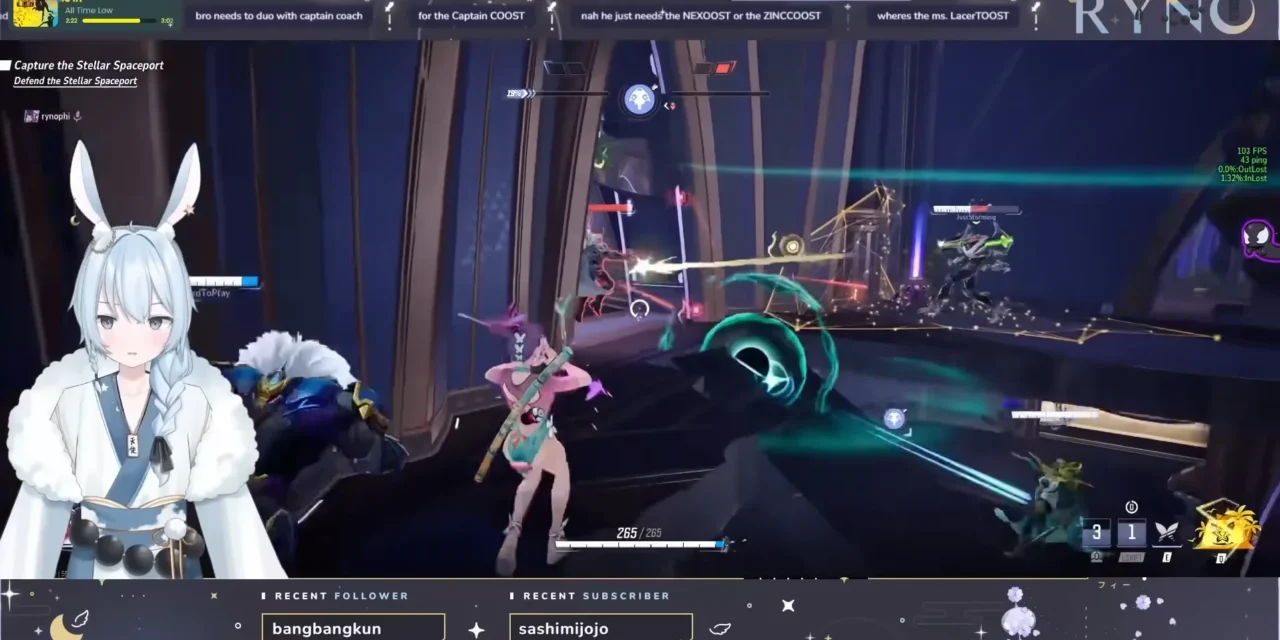1280x640 pixels.
Task: Click the circular cooldown icon above ability slots
Action: pyautogui.click(x=1132, y=507)
